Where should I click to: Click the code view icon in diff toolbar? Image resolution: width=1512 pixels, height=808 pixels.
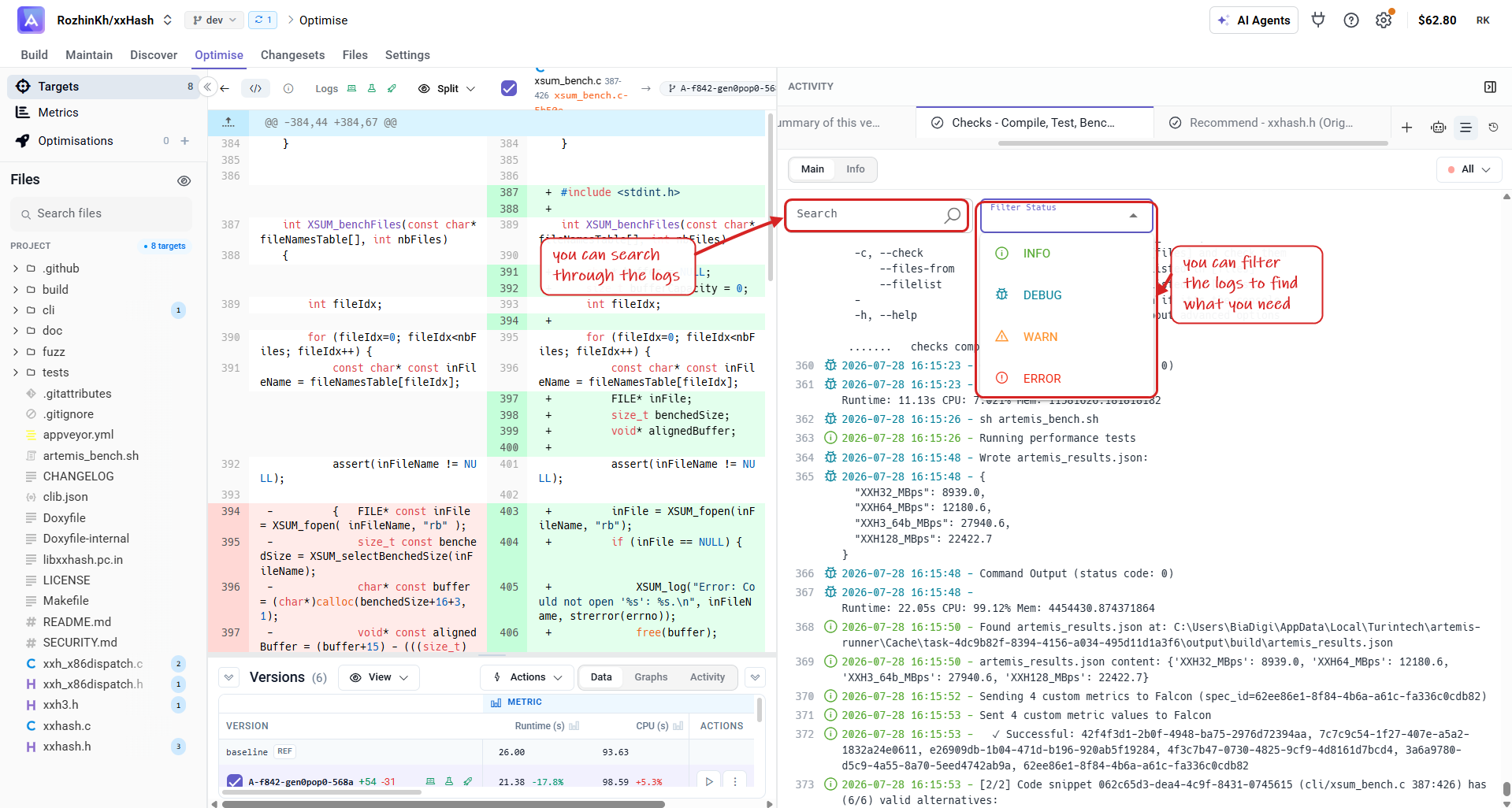click(255, 88)
